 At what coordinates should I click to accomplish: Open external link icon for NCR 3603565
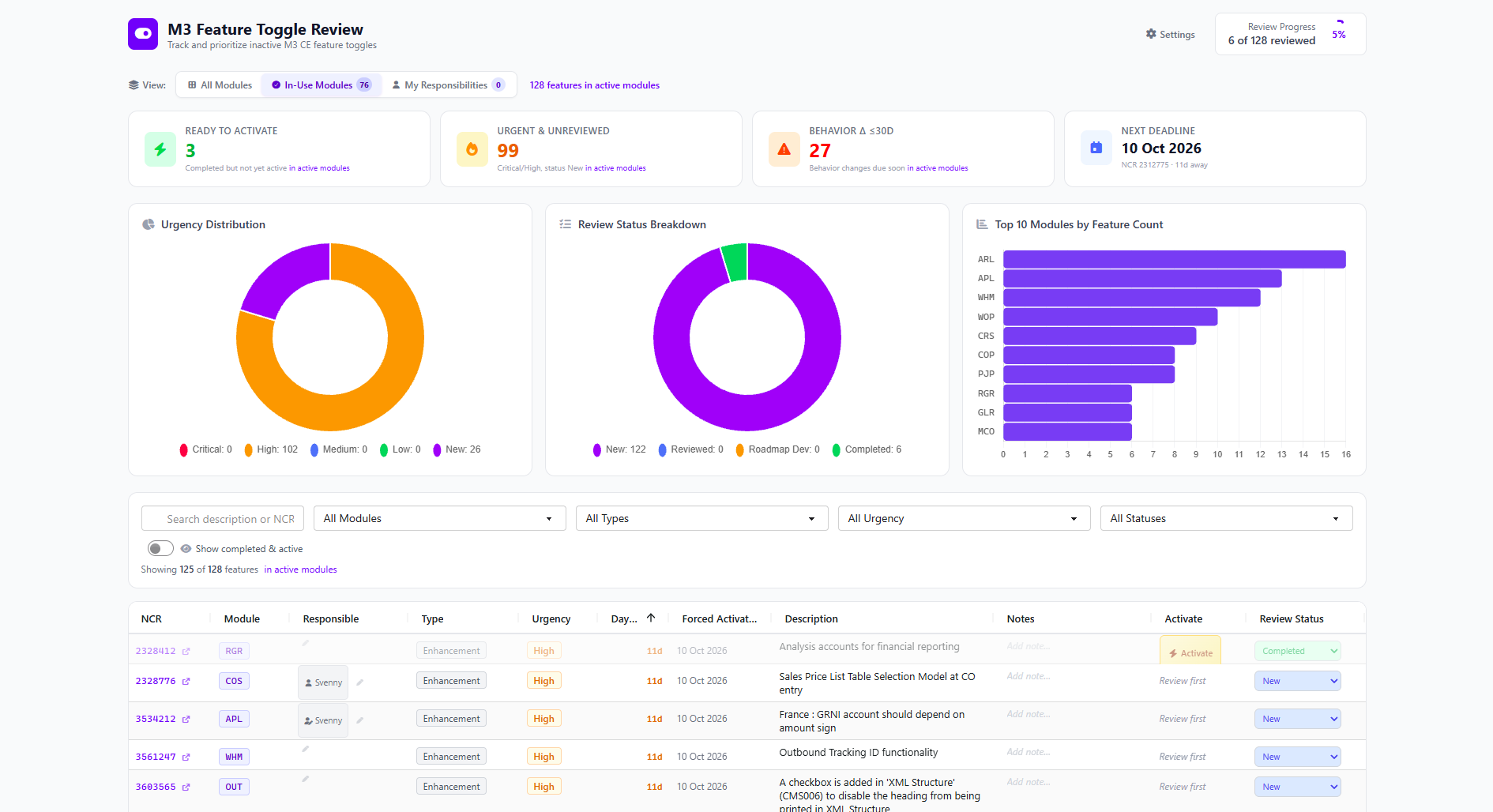186,787
